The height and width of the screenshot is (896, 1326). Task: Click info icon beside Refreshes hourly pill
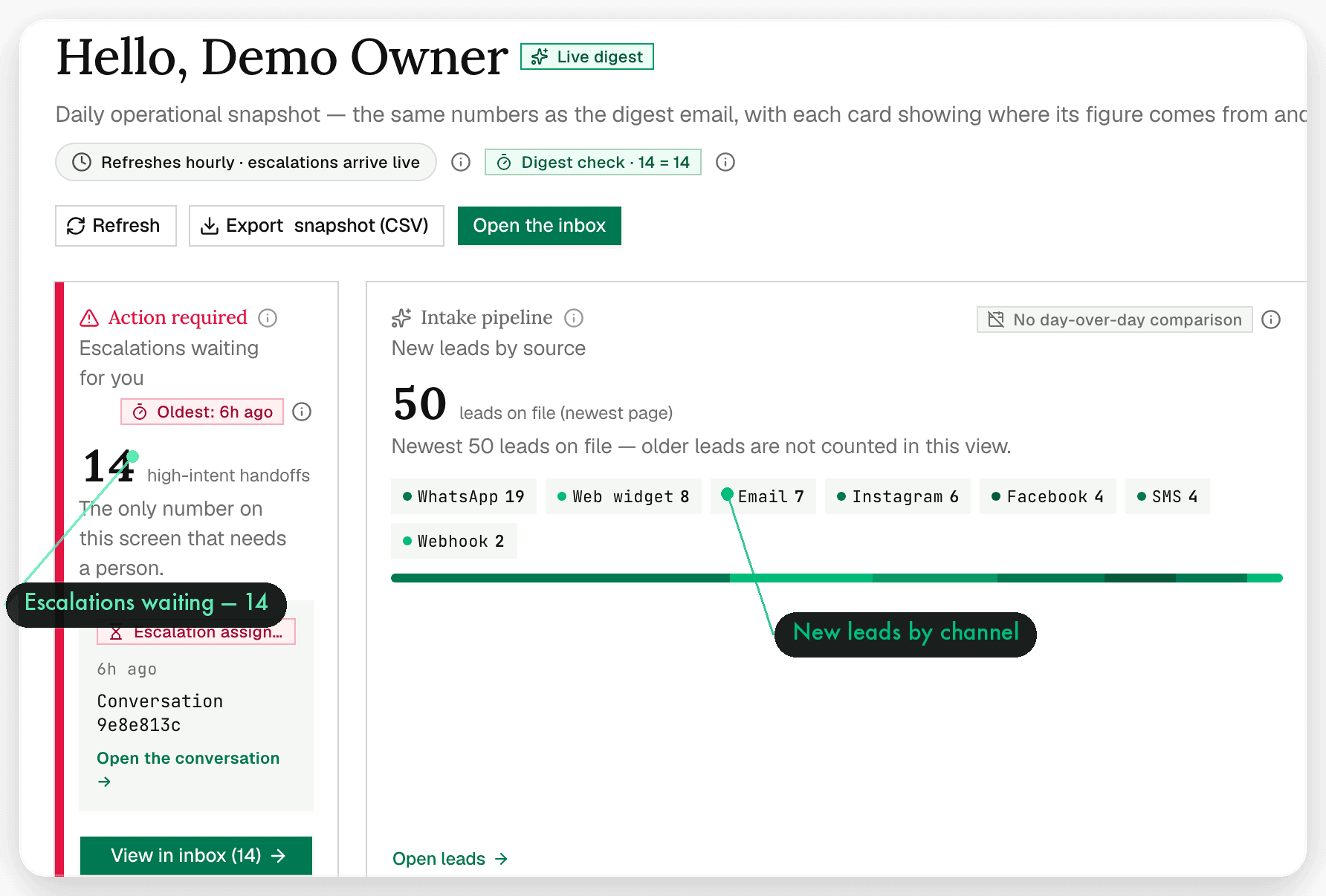[461, 162]
